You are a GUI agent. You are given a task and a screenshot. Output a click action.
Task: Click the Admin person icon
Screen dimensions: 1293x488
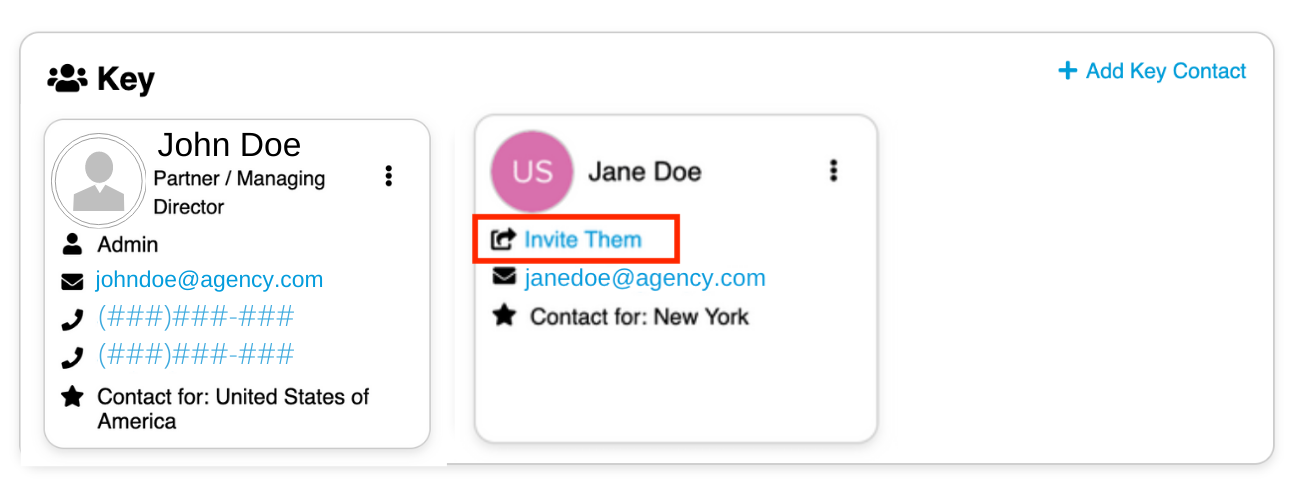click(72, 244)
